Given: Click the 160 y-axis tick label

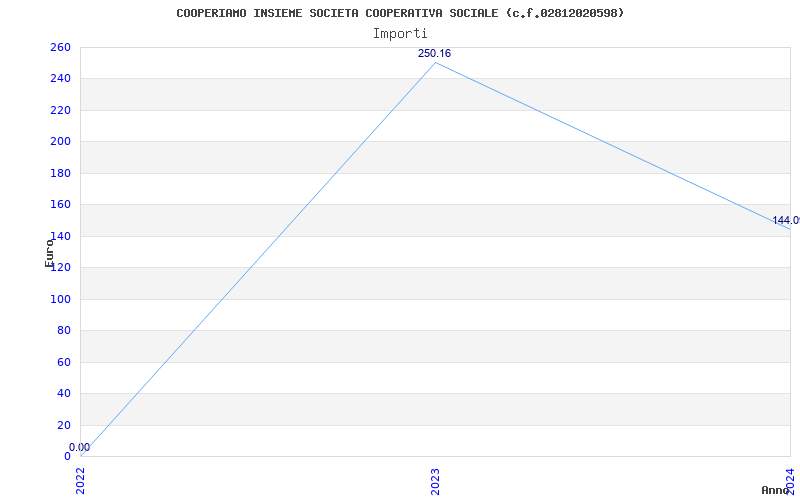Looking at the screenshot, I should pyautogui.click(x=60, y=205).
